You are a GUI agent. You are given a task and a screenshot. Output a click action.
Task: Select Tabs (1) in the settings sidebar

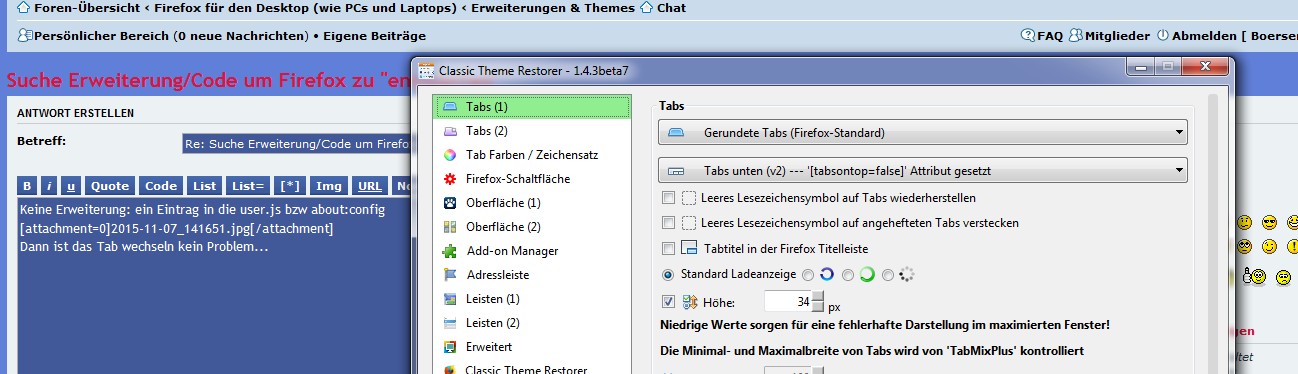click(x=532, y=106)
